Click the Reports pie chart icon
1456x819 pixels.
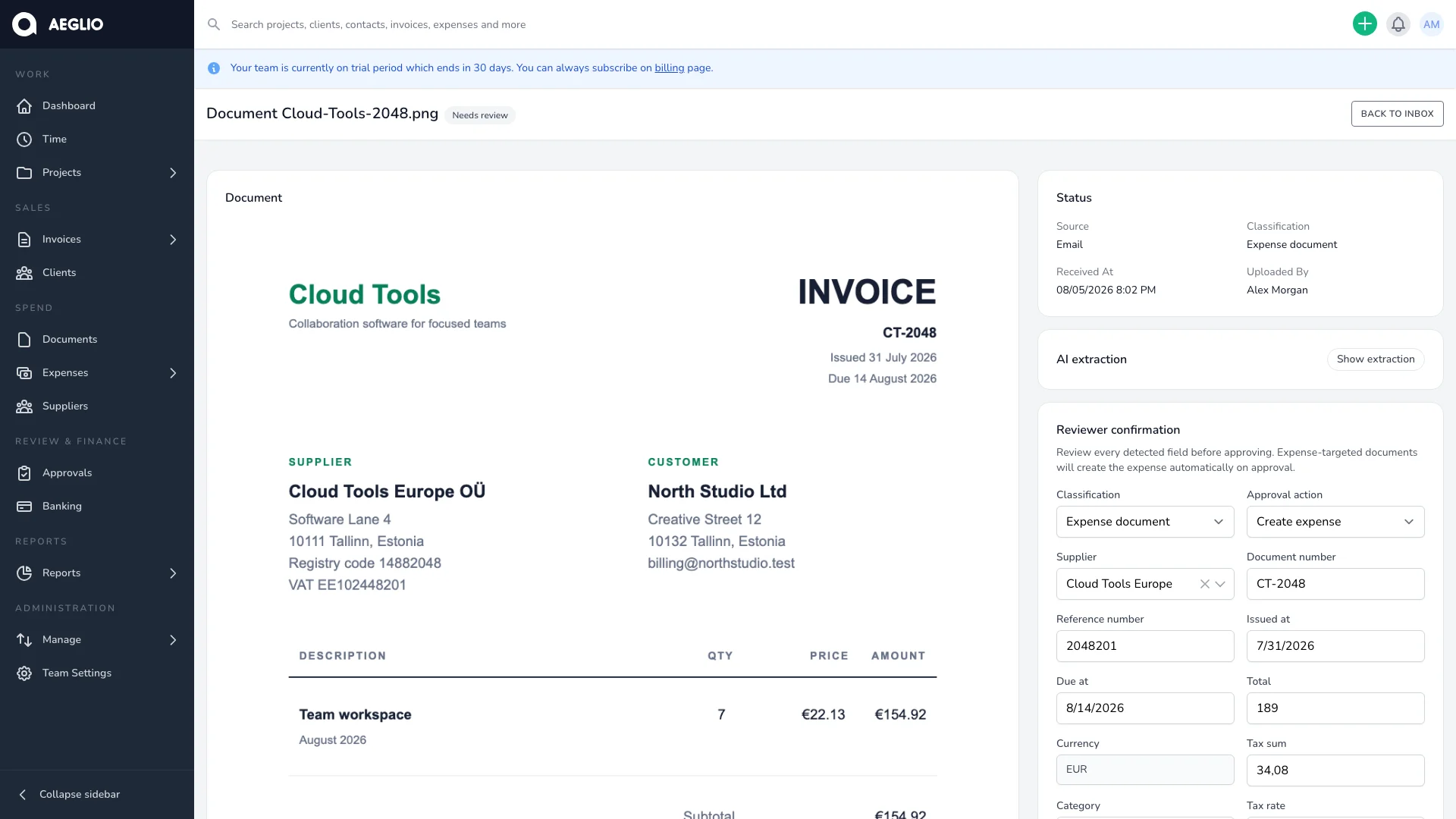click(24, 573)
